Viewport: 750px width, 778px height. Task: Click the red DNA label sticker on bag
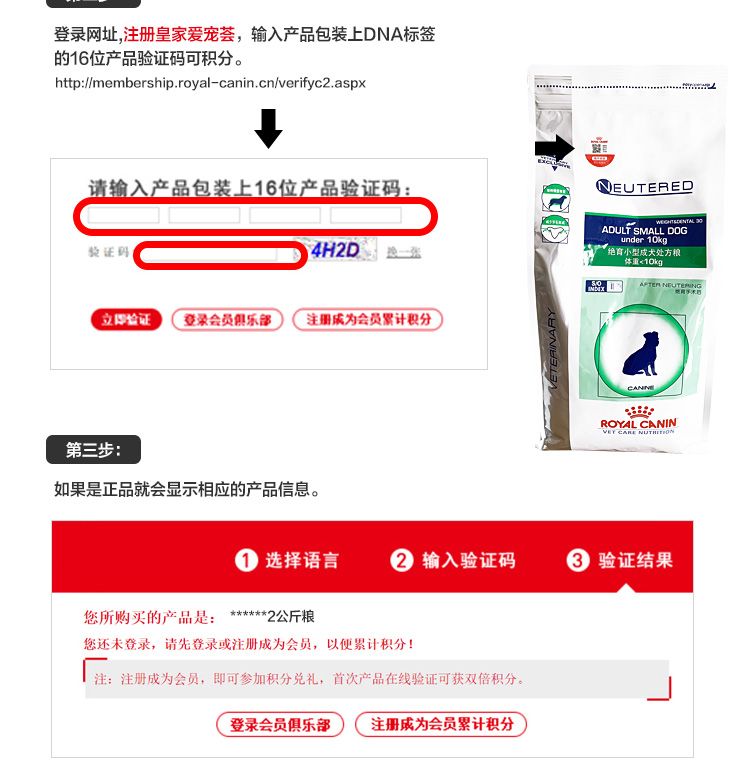(x=600, y=152)
